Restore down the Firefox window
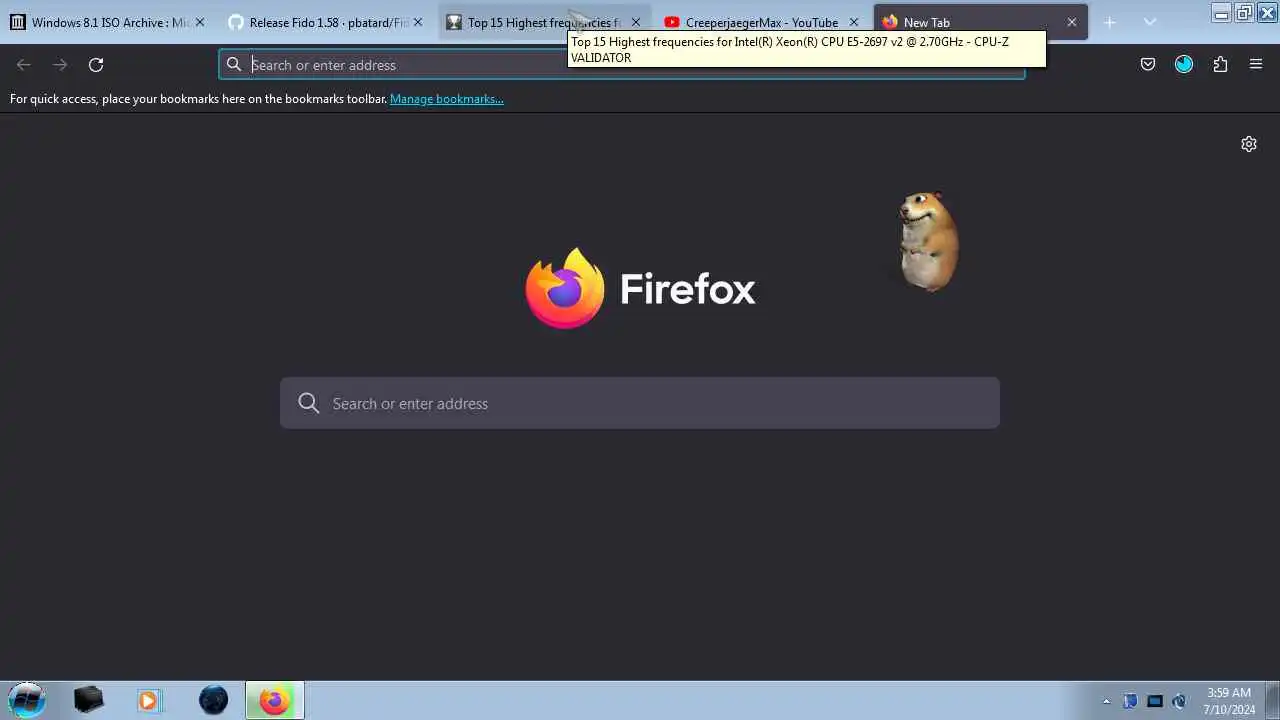 1244,13
